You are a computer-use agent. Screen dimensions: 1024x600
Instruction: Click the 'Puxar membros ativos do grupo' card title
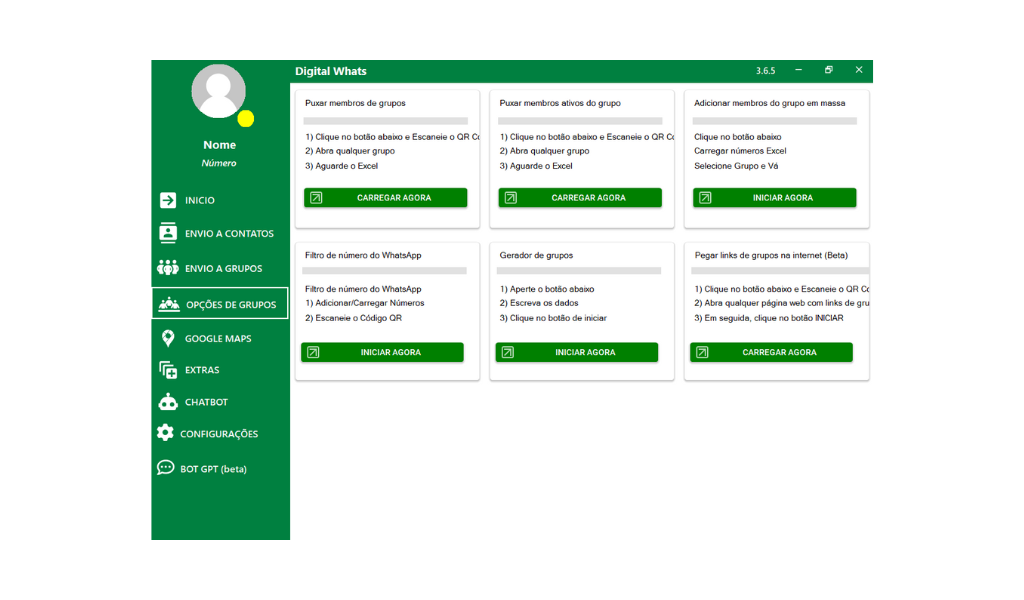(x=560, y=103)
